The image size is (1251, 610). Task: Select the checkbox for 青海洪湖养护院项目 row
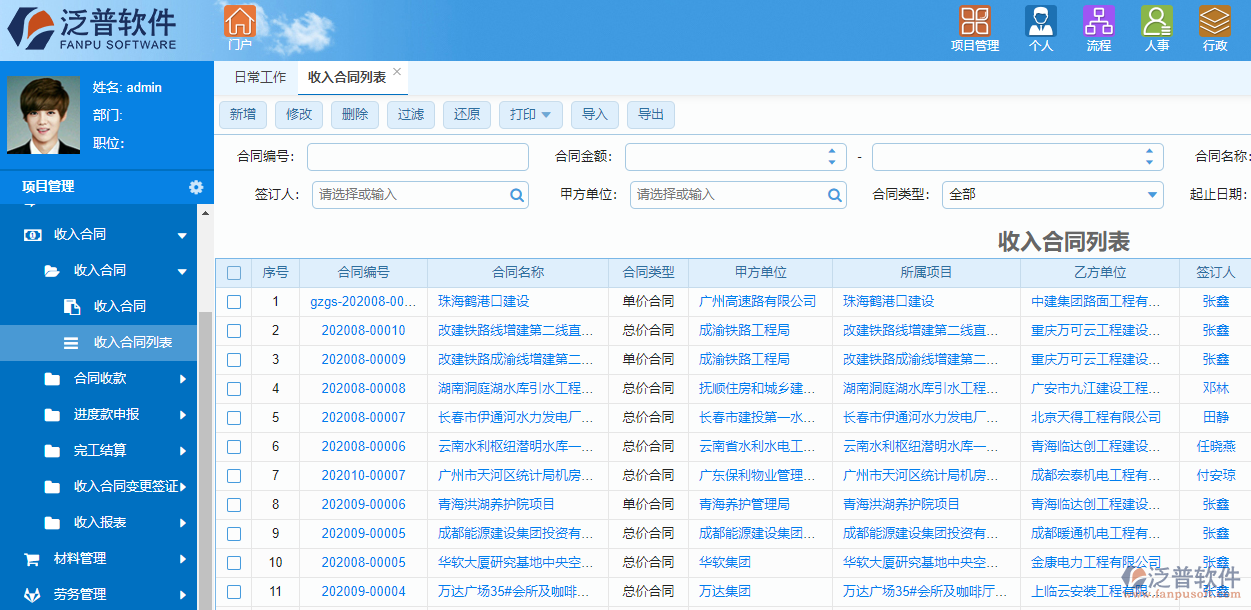tap(236, 504)
